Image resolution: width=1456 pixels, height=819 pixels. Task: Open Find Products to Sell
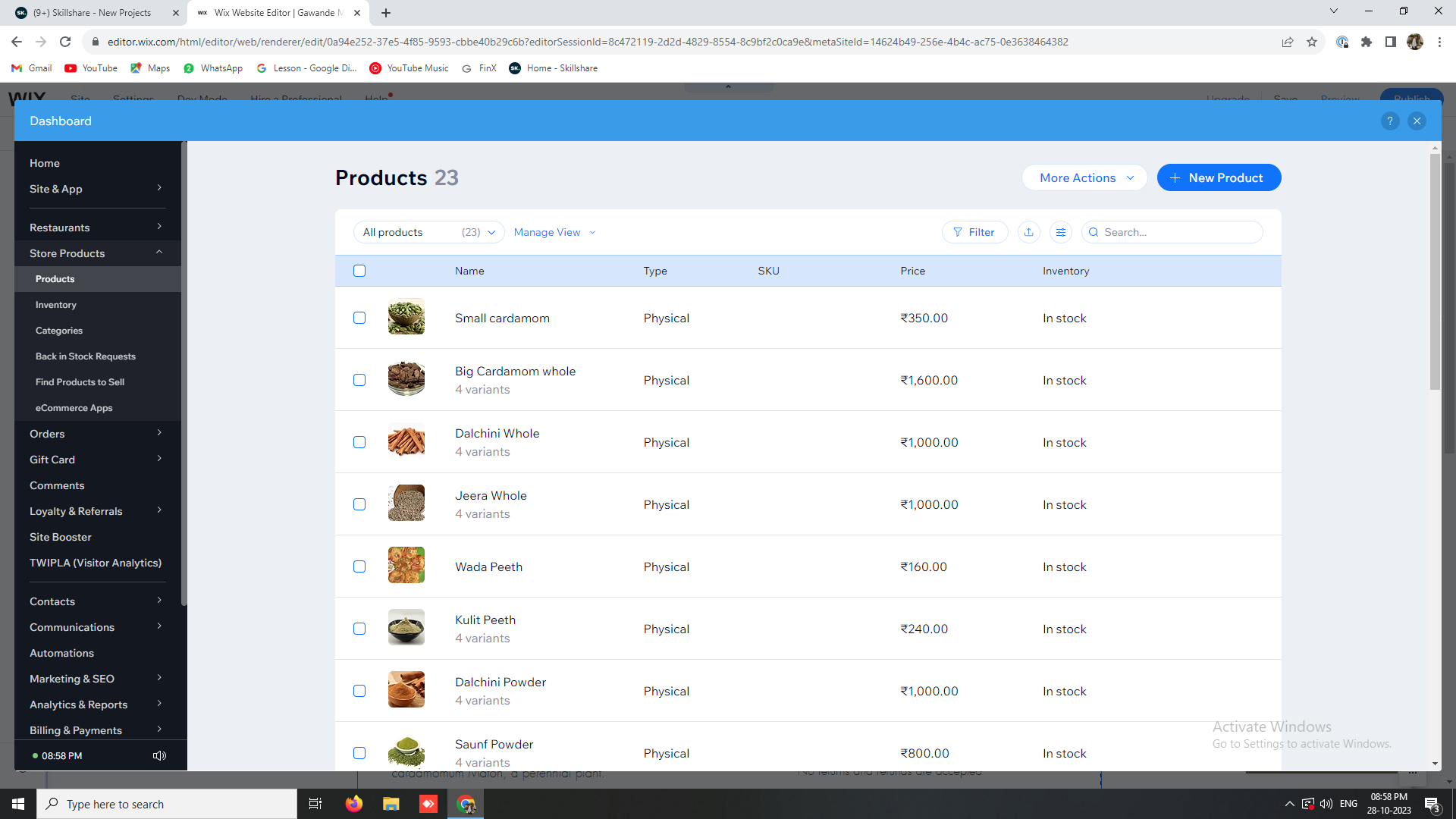80,382
